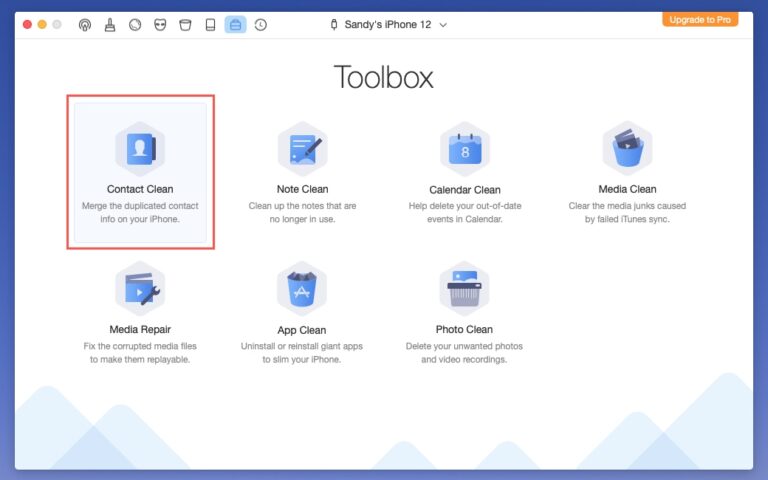The image size is (768, 480).
Task: Click the Photo Clean label text
Action: click(464, 329)
